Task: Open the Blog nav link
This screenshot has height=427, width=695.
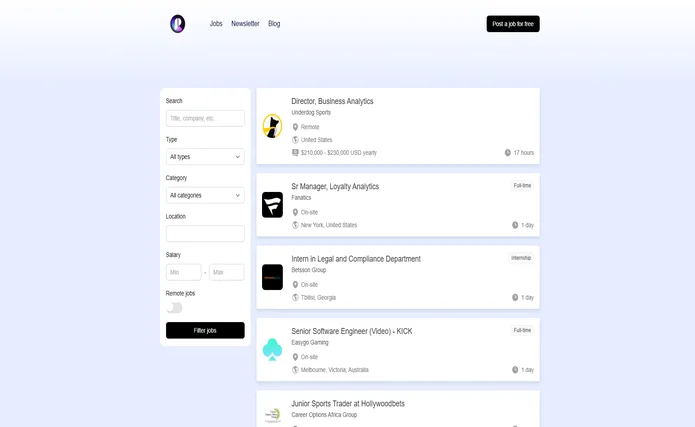Action: (274, 24)
